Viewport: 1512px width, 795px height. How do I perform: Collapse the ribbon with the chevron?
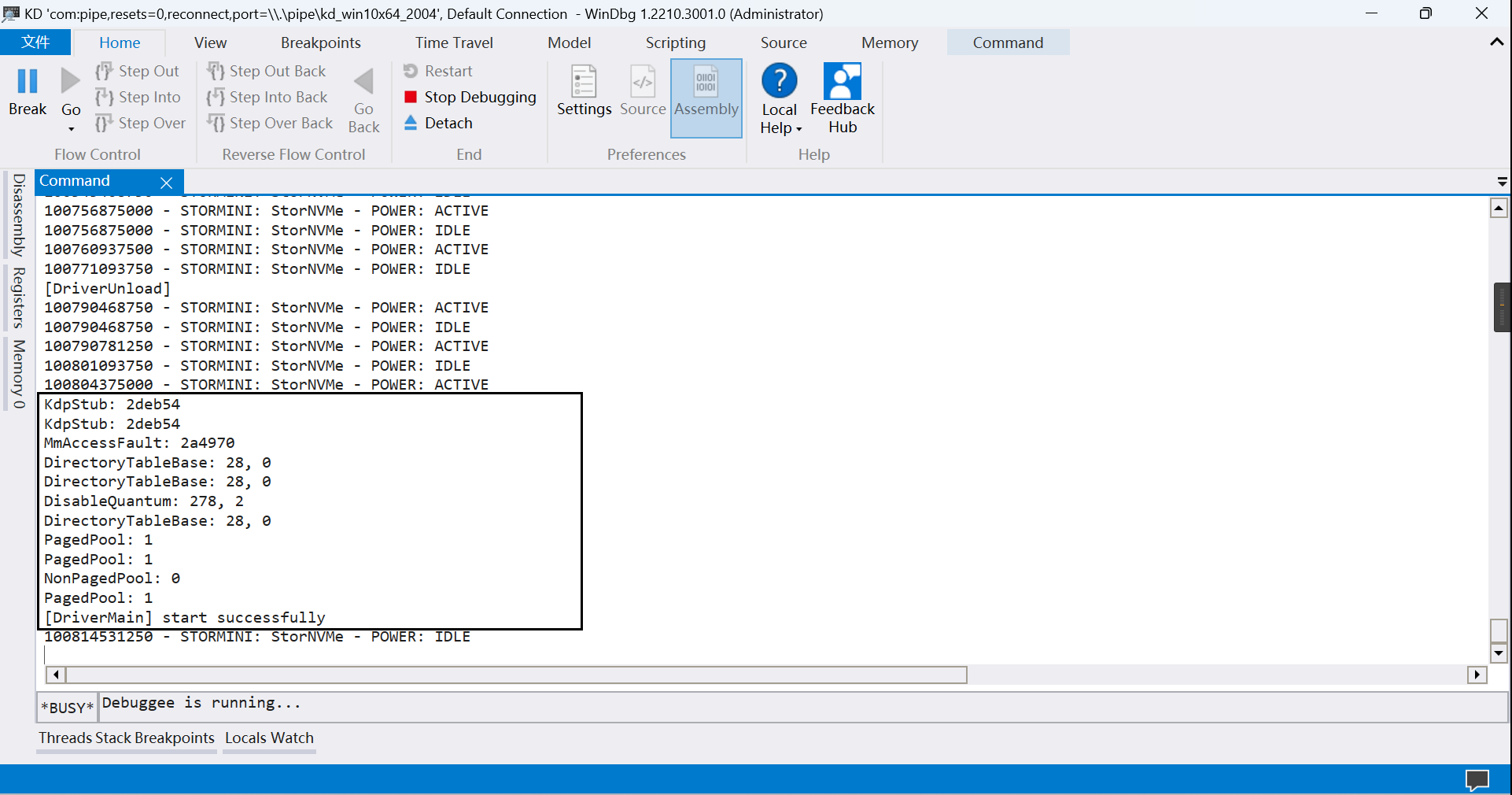(x=1496, y=43)
